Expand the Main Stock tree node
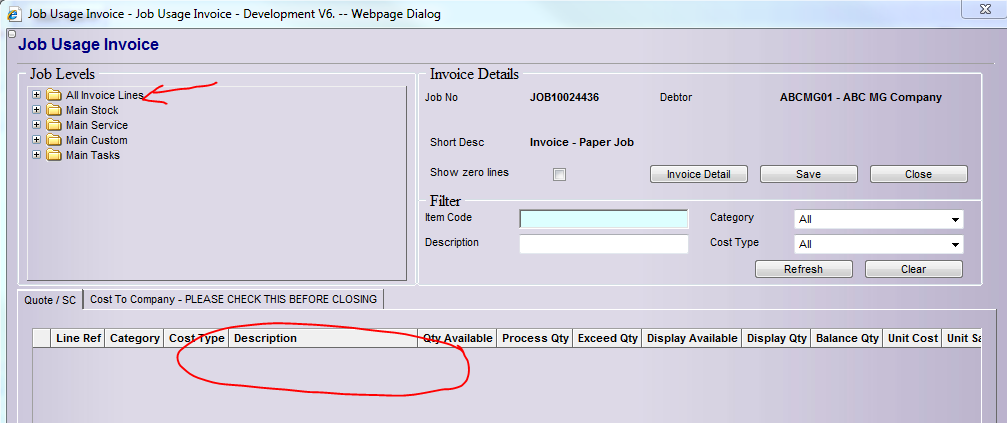 tap(37, 110)
